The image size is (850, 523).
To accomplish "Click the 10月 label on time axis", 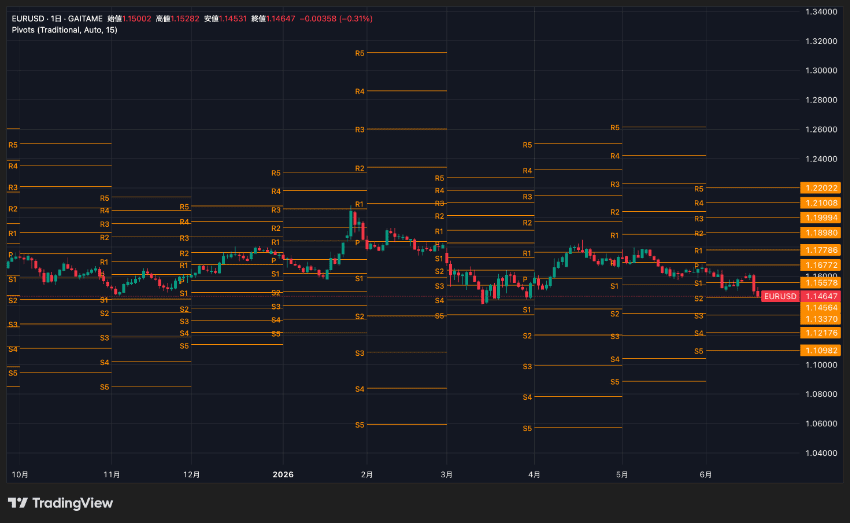I will pos(20,474).
